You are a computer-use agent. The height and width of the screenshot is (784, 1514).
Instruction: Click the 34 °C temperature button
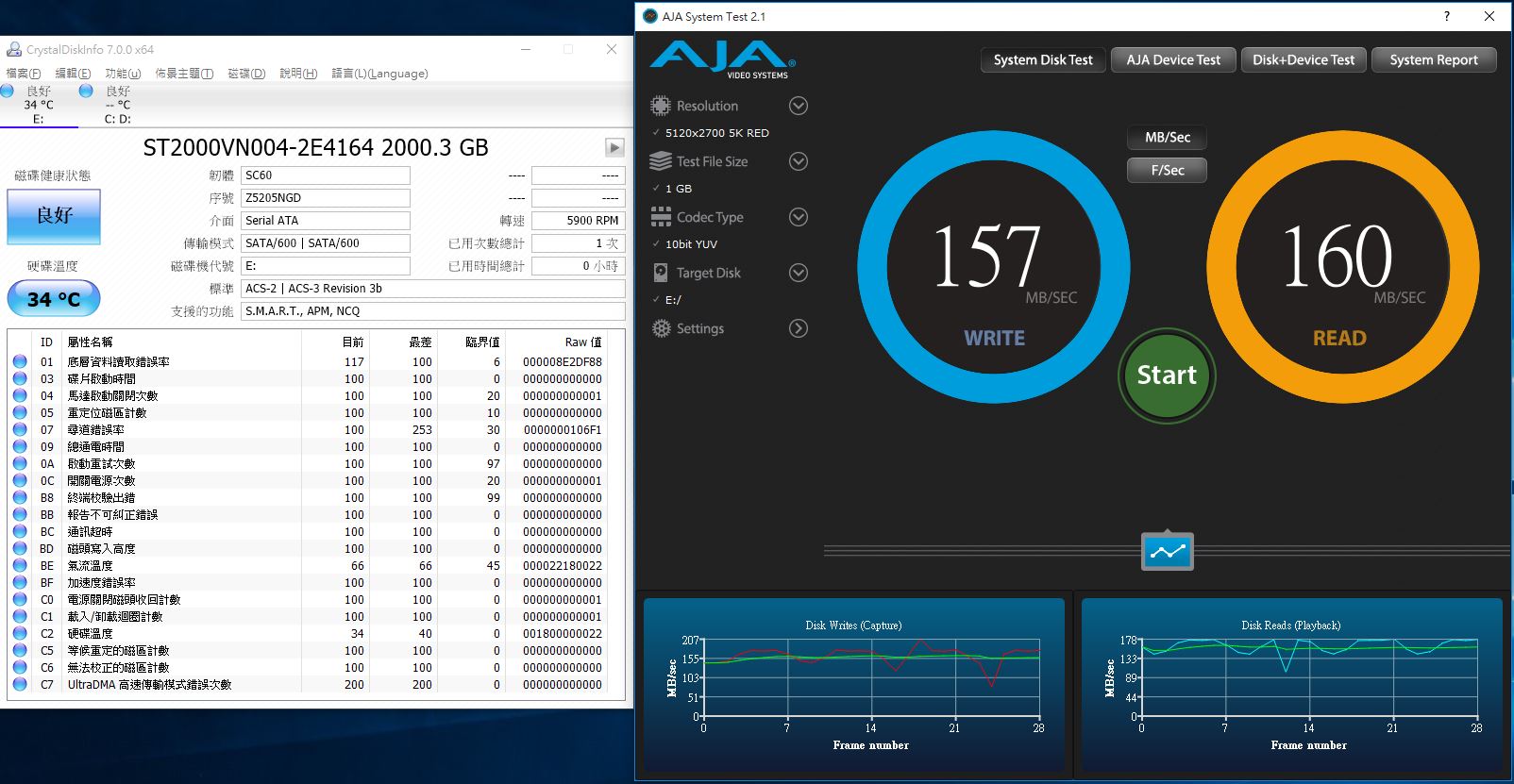[x=54, y=299]
